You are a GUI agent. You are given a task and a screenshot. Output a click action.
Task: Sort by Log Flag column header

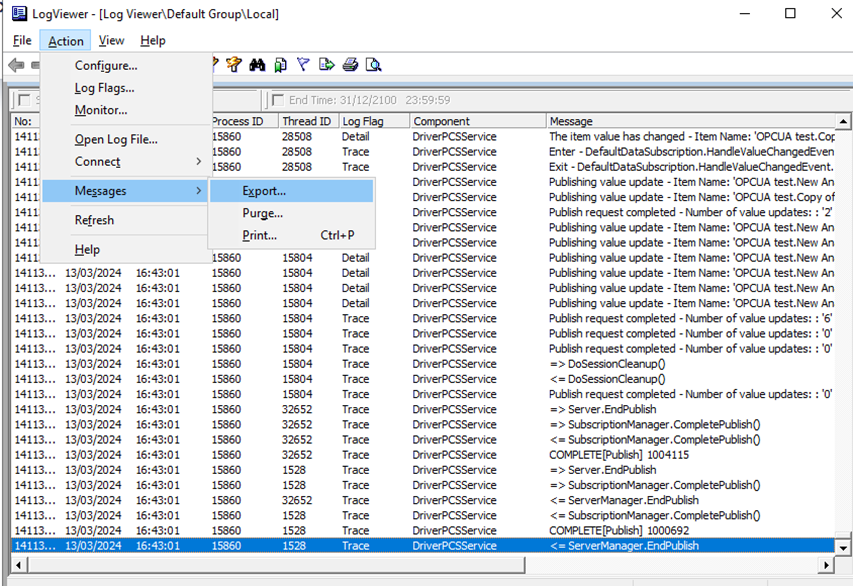[374, 121]
